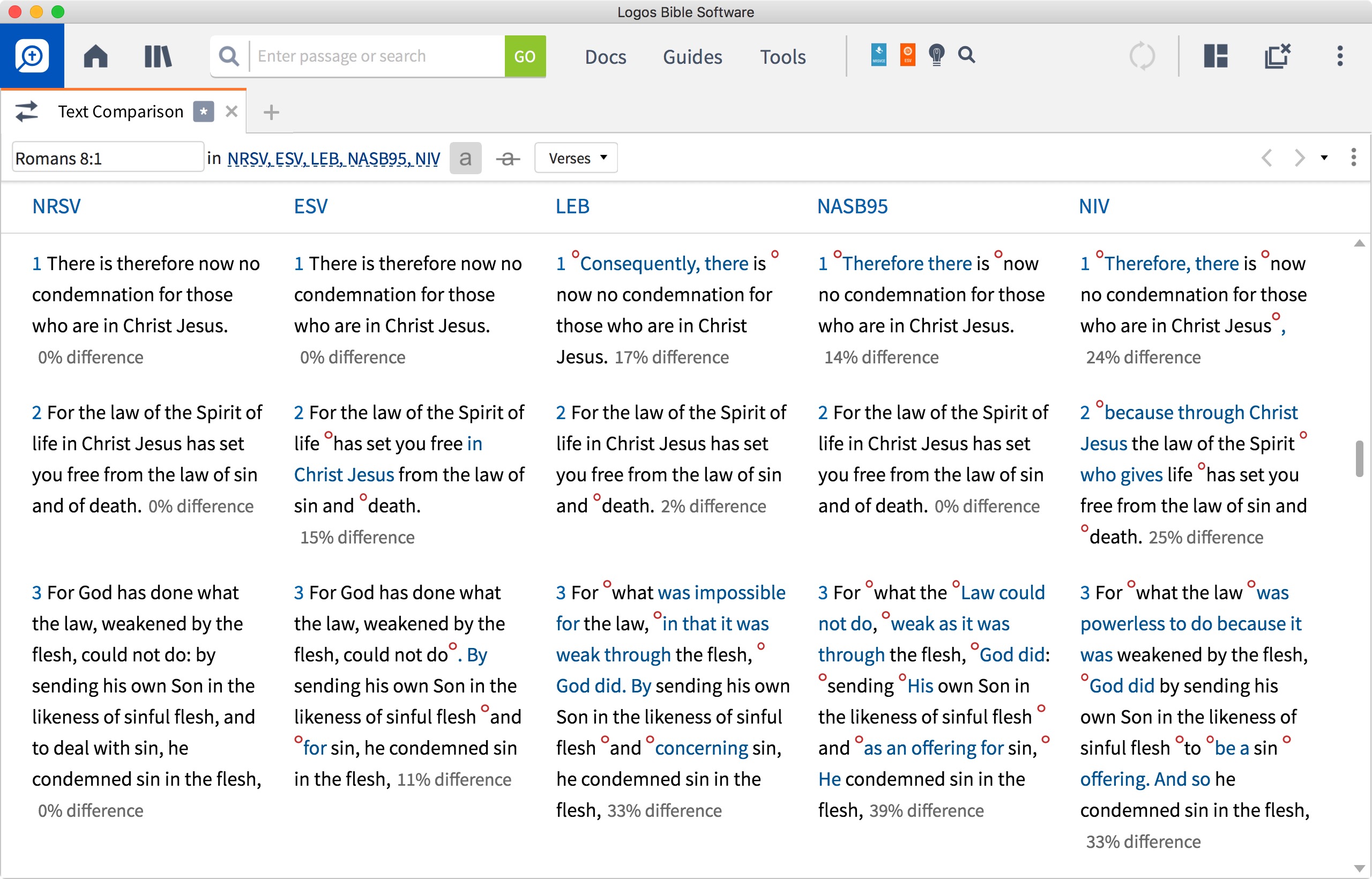Click the scroll down arrow
The width and height of the screenshot is (1372, 879).
pyautogui.click(x=1359, y=868)
